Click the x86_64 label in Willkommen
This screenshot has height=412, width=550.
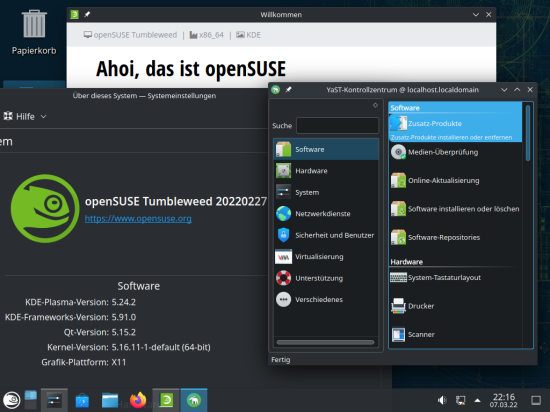point(212,35)
